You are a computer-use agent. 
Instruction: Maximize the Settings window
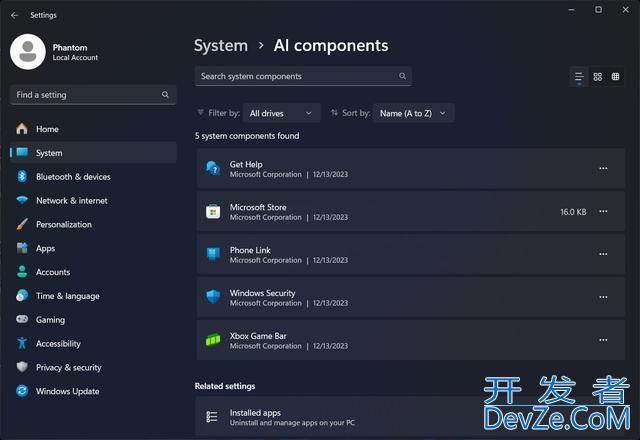[598, 9]
